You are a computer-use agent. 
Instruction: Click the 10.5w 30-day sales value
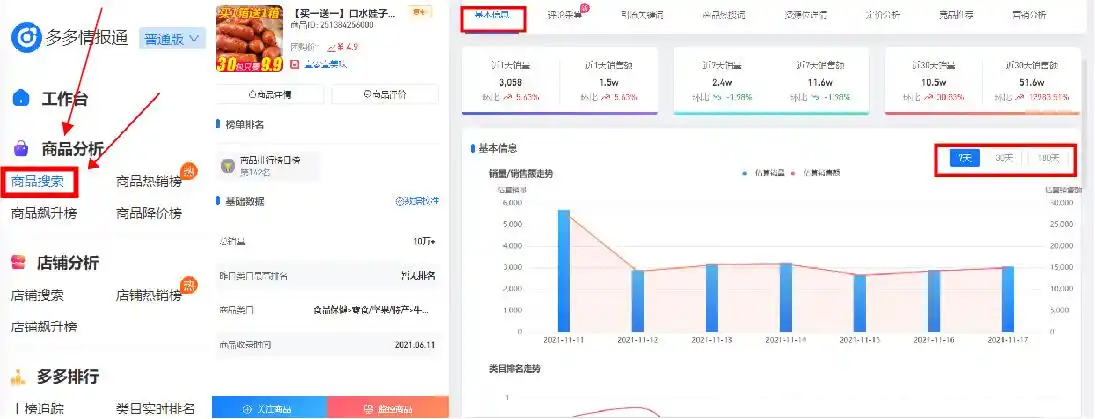click(x=934, y=82)
